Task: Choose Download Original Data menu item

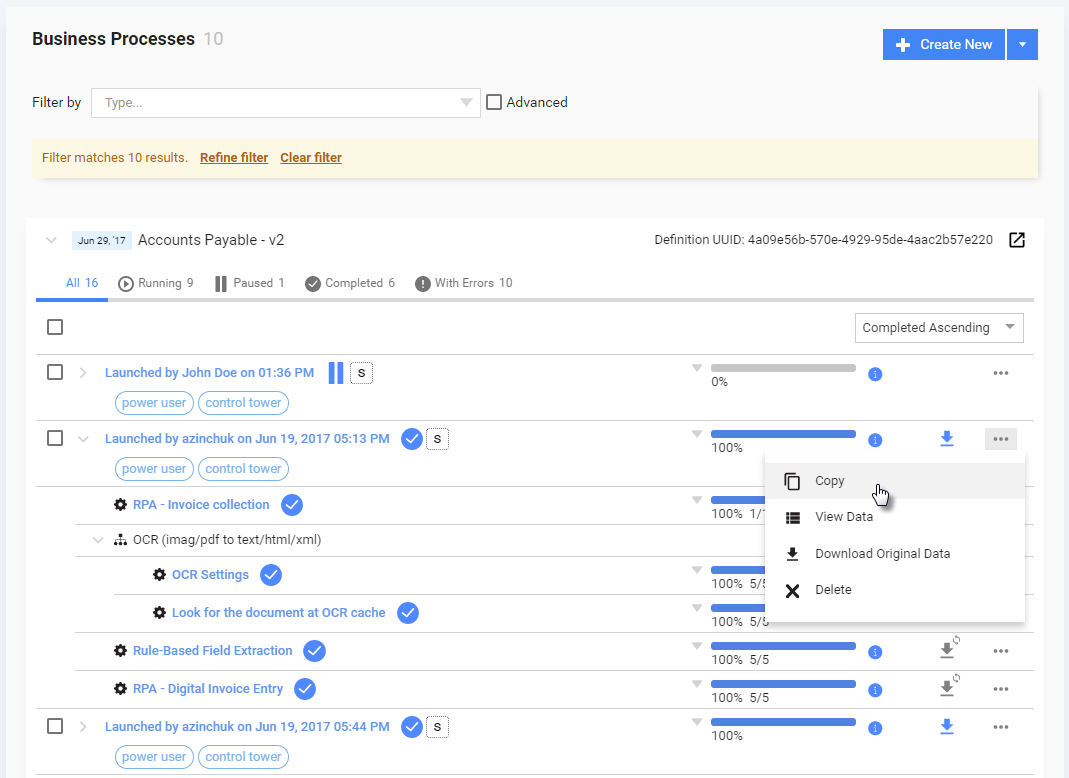Action: click(x=895, y=554)
